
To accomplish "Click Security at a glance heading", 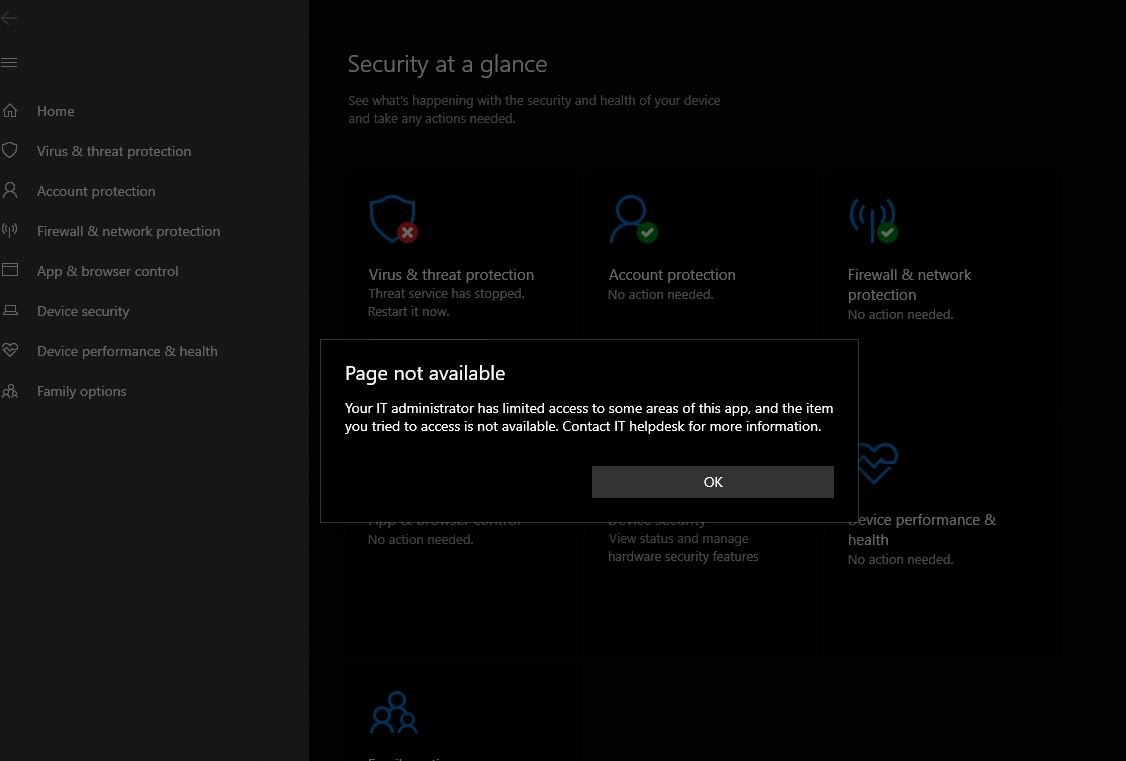I will 447,64.
